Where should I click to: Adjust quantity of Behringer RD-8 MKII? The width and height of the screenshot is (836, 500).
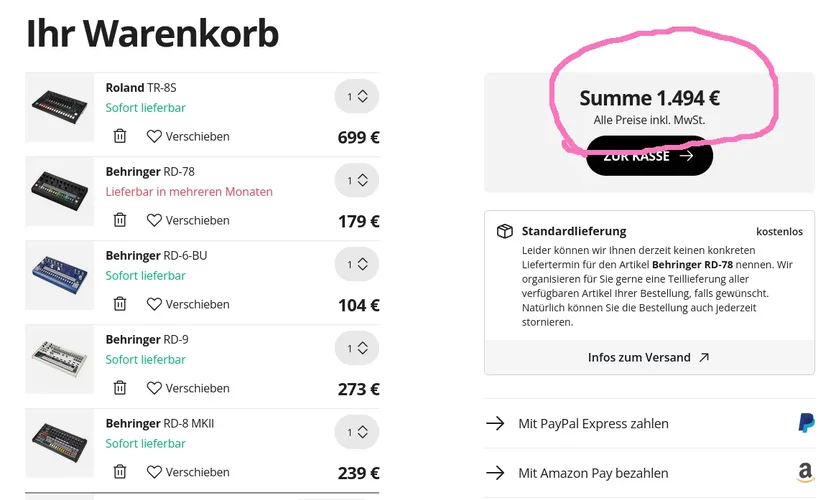point(357,433)
